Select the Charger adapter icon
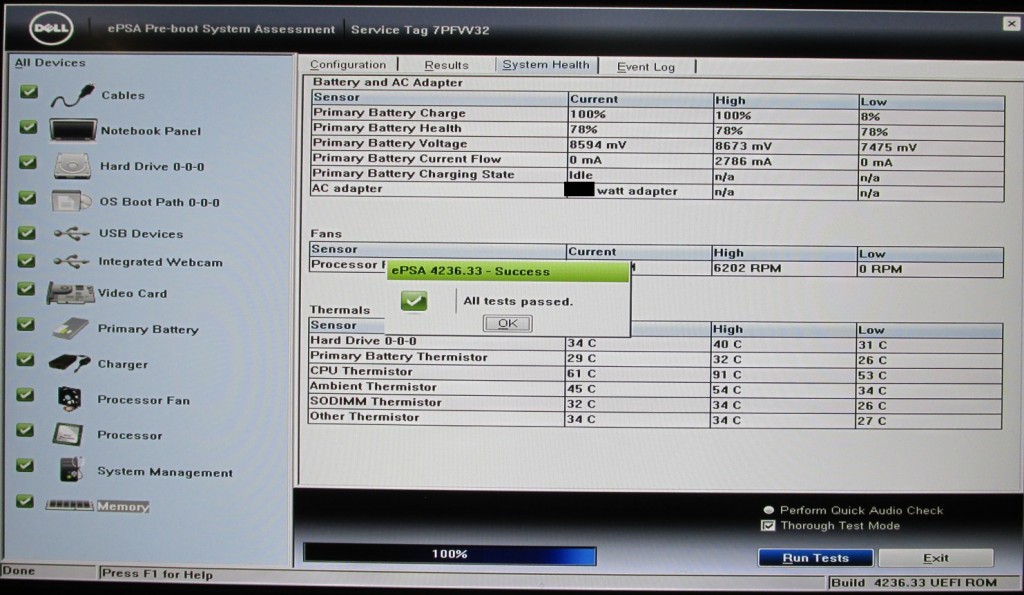Image resolution: width=1024 pixels, height=595 pixels. click(69, 363)
